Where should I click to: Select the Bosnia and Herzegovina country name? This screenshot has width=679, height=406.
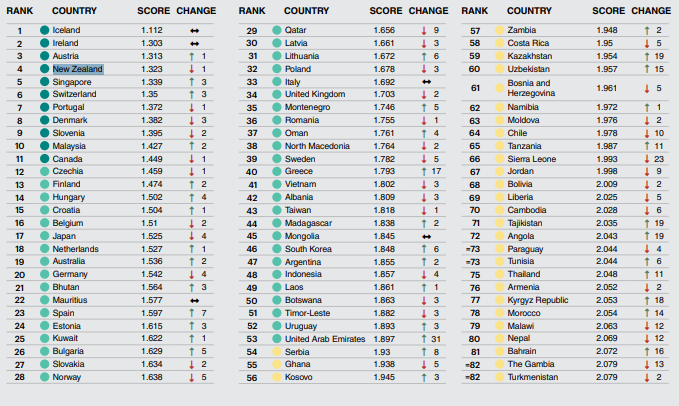pyautogui.click(x=531, y=88)
